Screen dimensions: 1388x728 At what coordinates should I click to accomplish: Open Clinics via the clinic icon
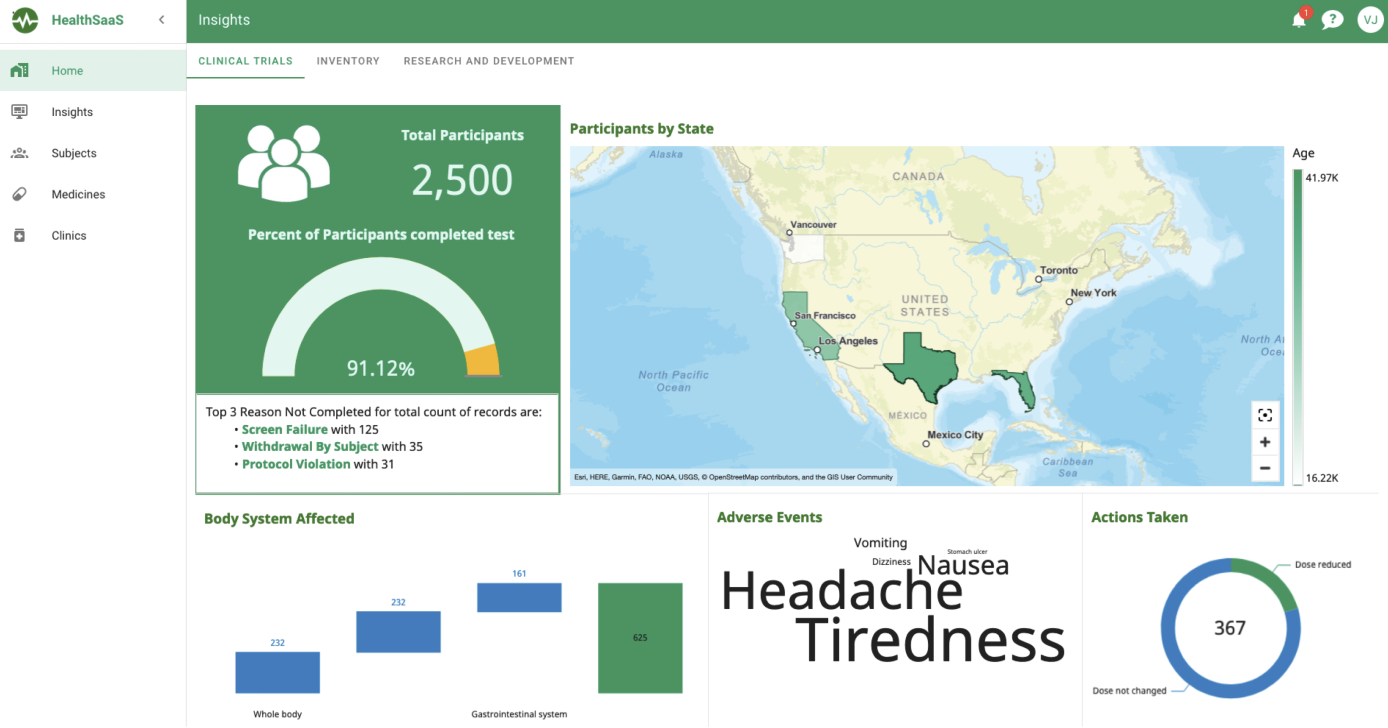point(19,235)
